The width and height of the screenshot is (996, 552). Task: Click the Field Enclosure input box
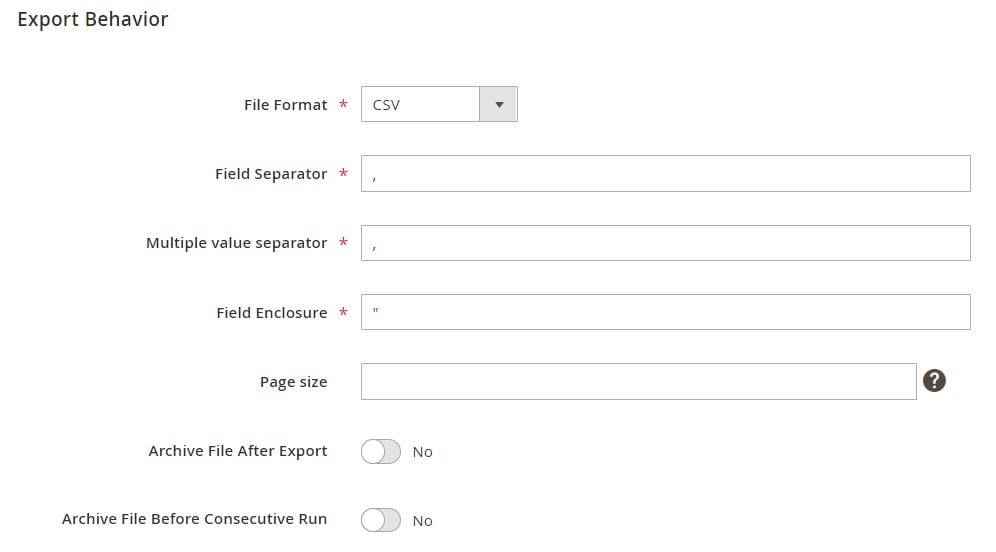[666, 312]
